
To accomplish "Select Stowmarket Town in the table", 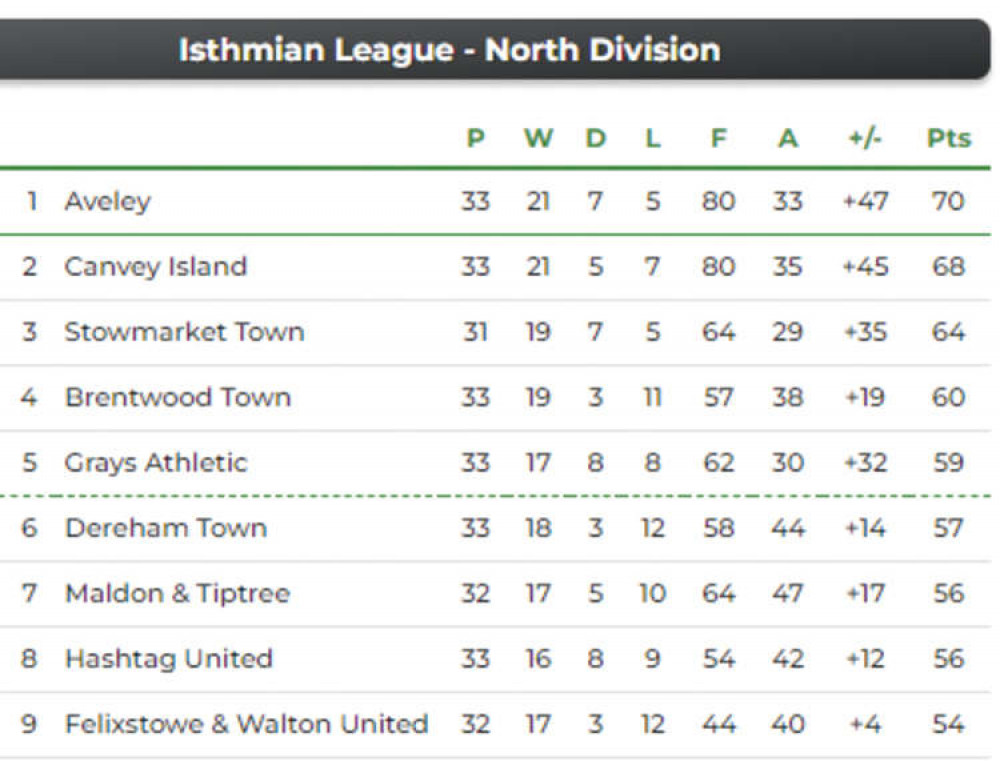I will click(x=184, y=332).
